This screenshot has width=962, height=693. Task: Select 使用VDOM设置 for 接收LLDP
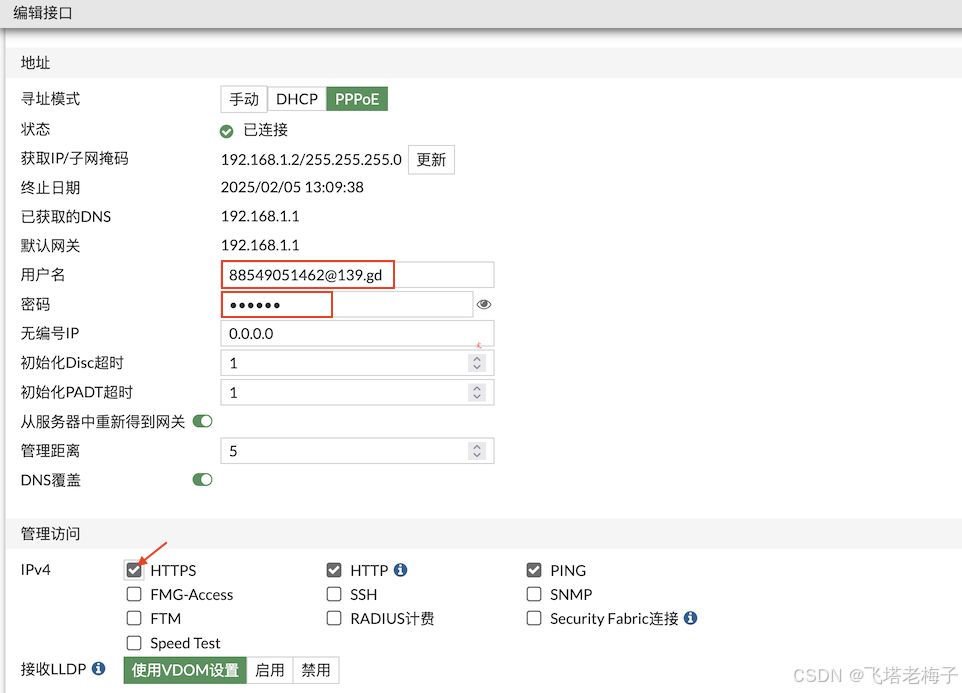point(185,670)
